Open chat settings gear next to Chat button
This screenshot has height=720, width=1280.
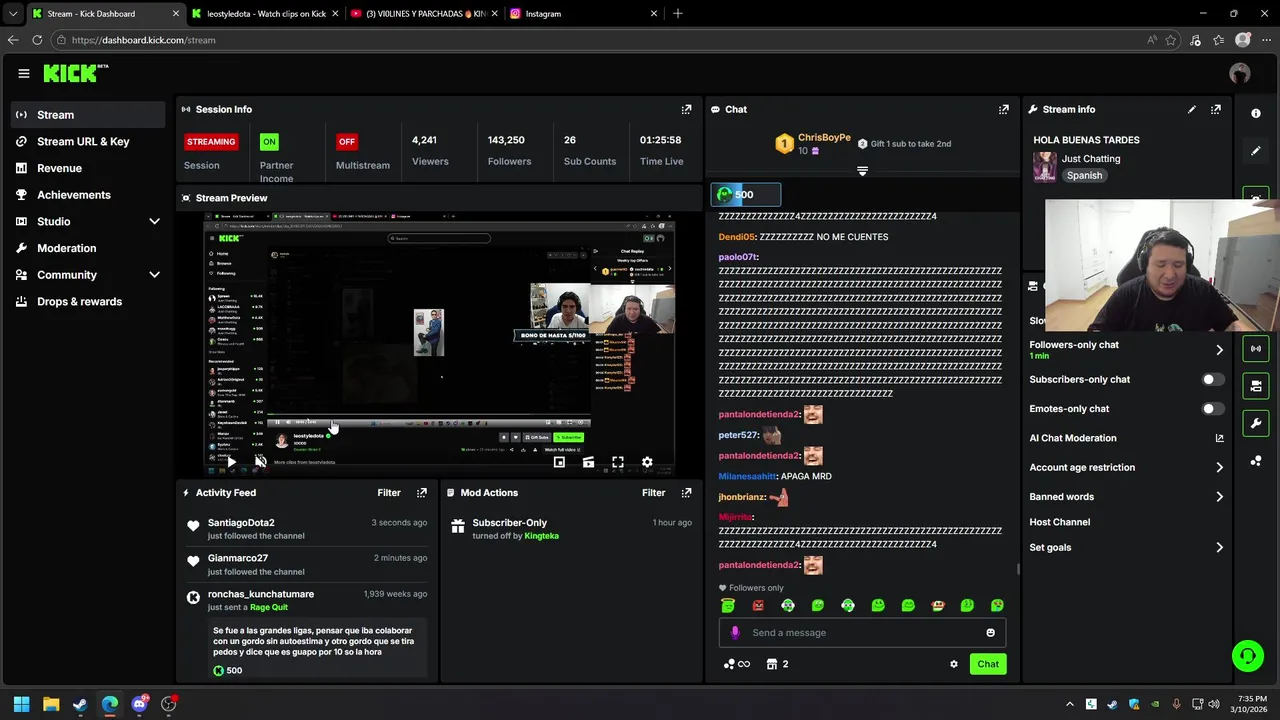(x=954, y=664)
